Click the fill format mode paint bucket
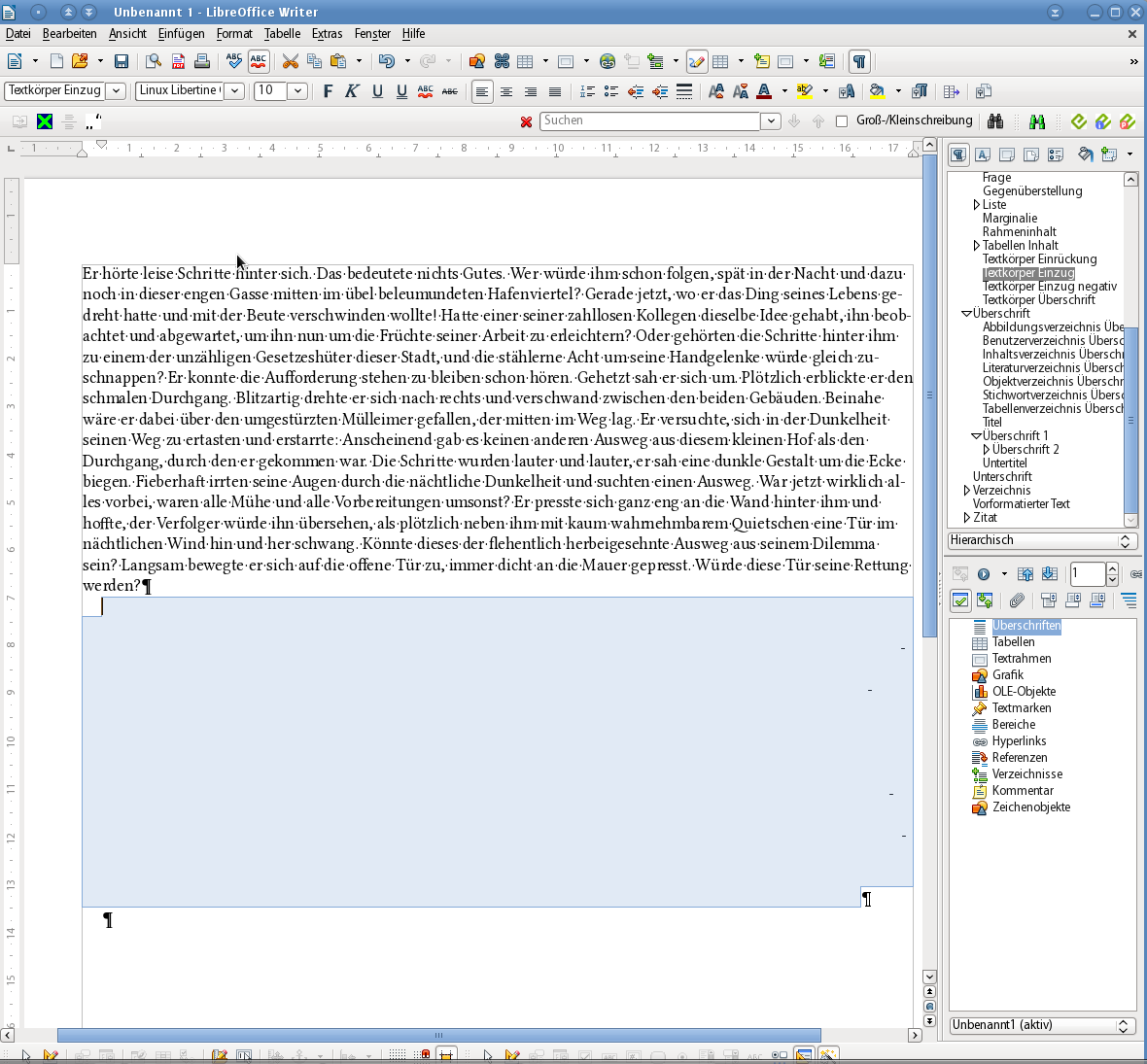This screenshot has height=1064, width=1147. pos(1086,154)
